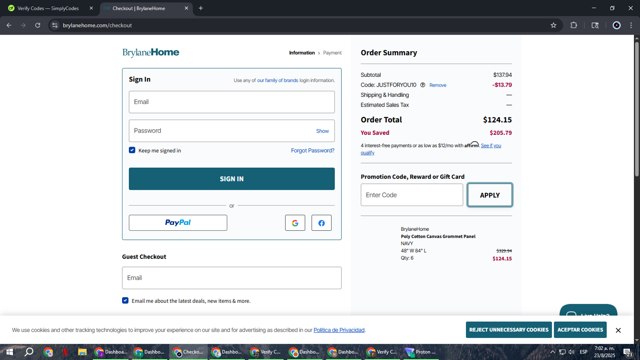Screen dimensions: 640x360
Task: Click the browser address bar URL
Action: pos(97,25)
